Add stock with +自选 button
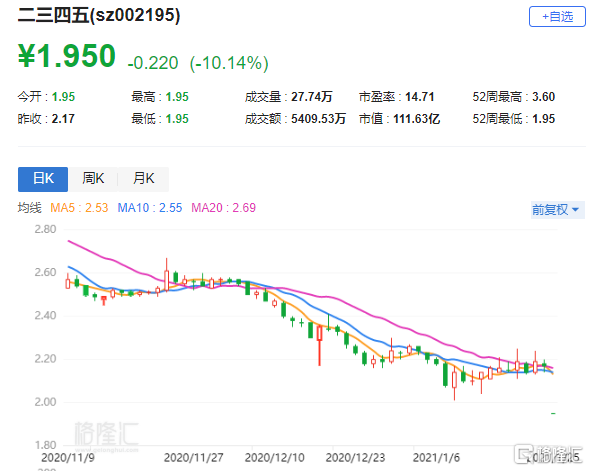589x471 pixels. click(557, 17)
